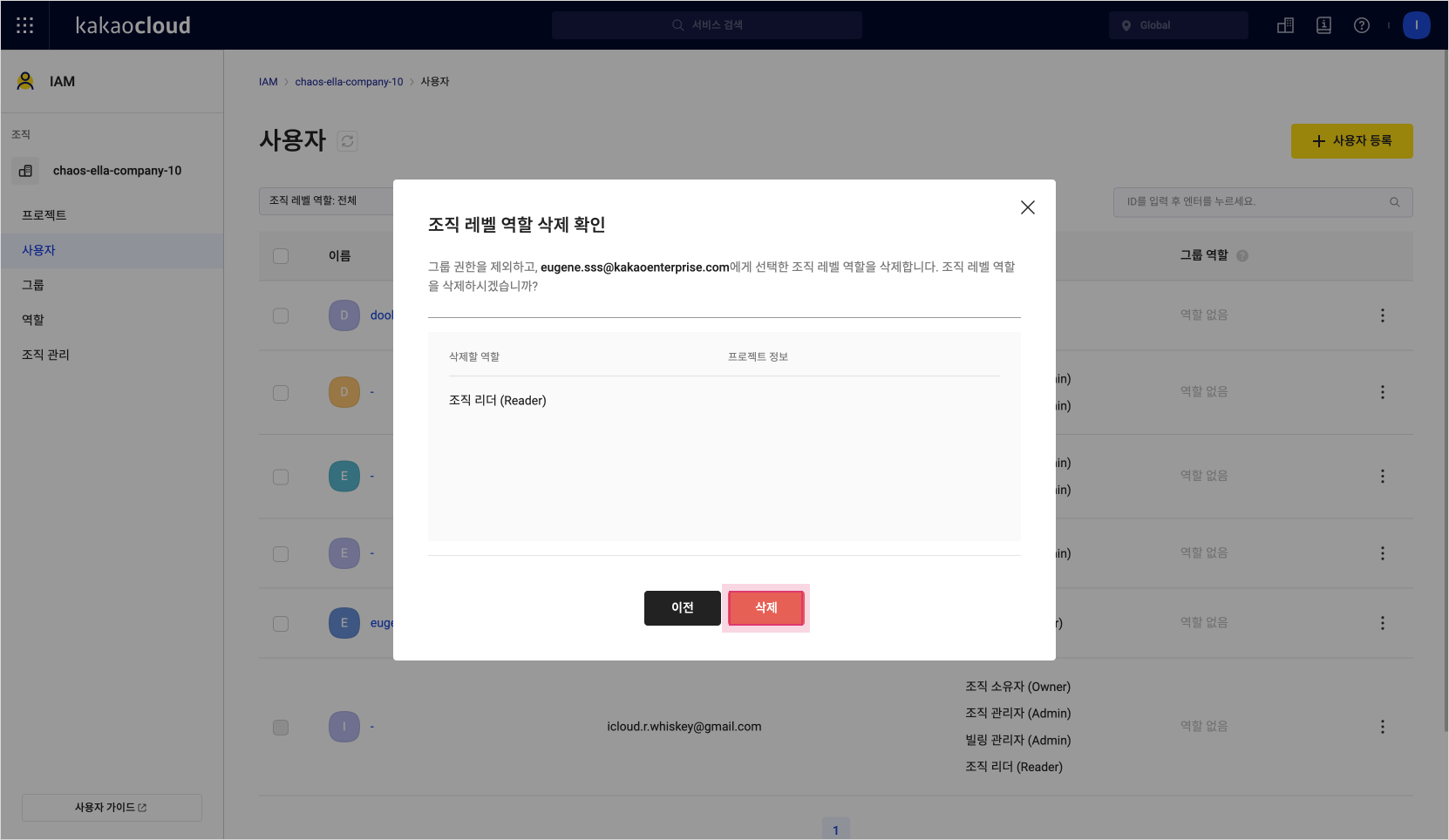The image size is (1449, 840).
Task: Open the 사용자 menu item
Action: coord(112,250)
